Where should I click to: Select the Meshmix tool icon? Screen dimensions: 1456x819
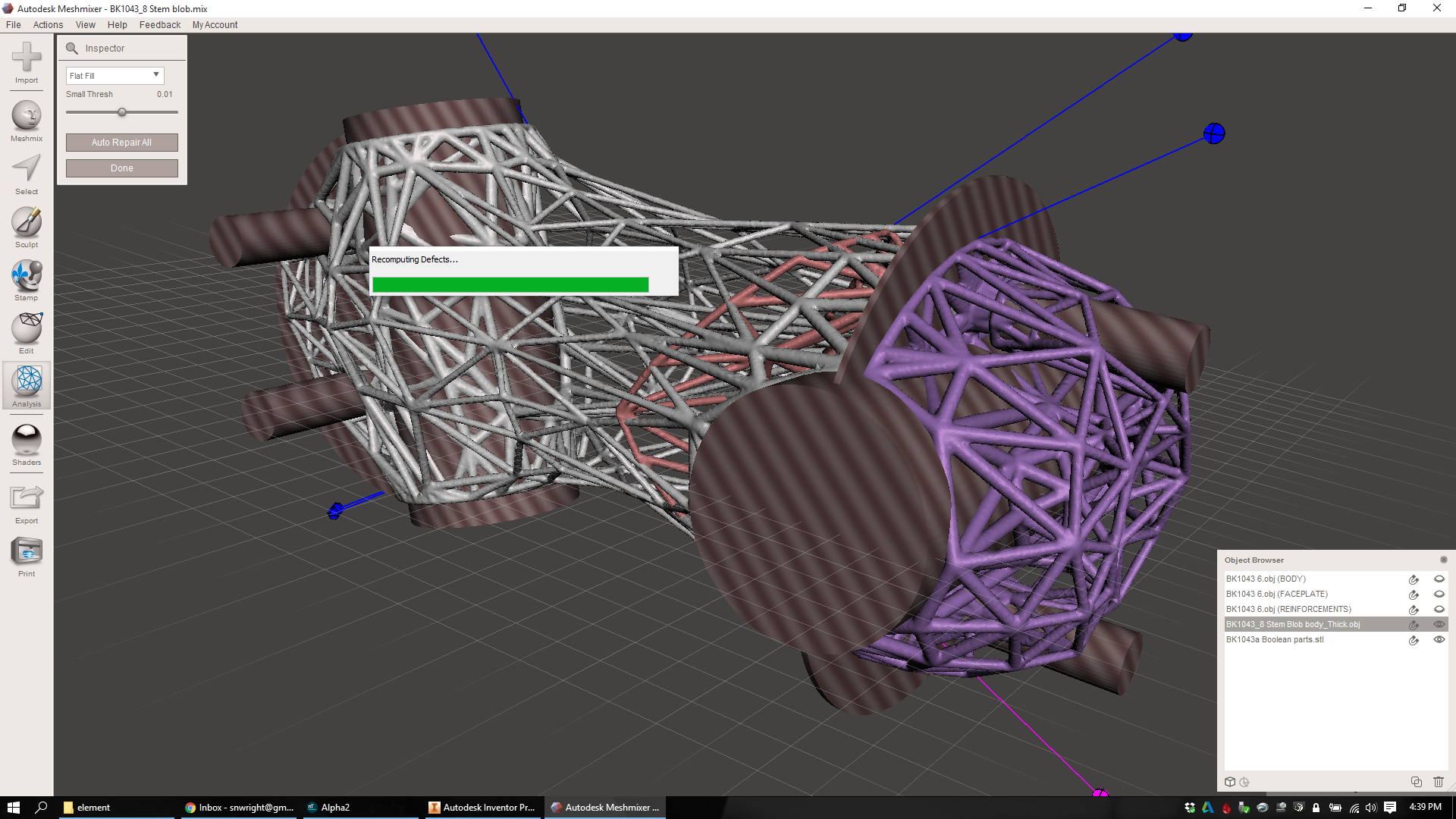pyautogui.click(x=27, y=116)
